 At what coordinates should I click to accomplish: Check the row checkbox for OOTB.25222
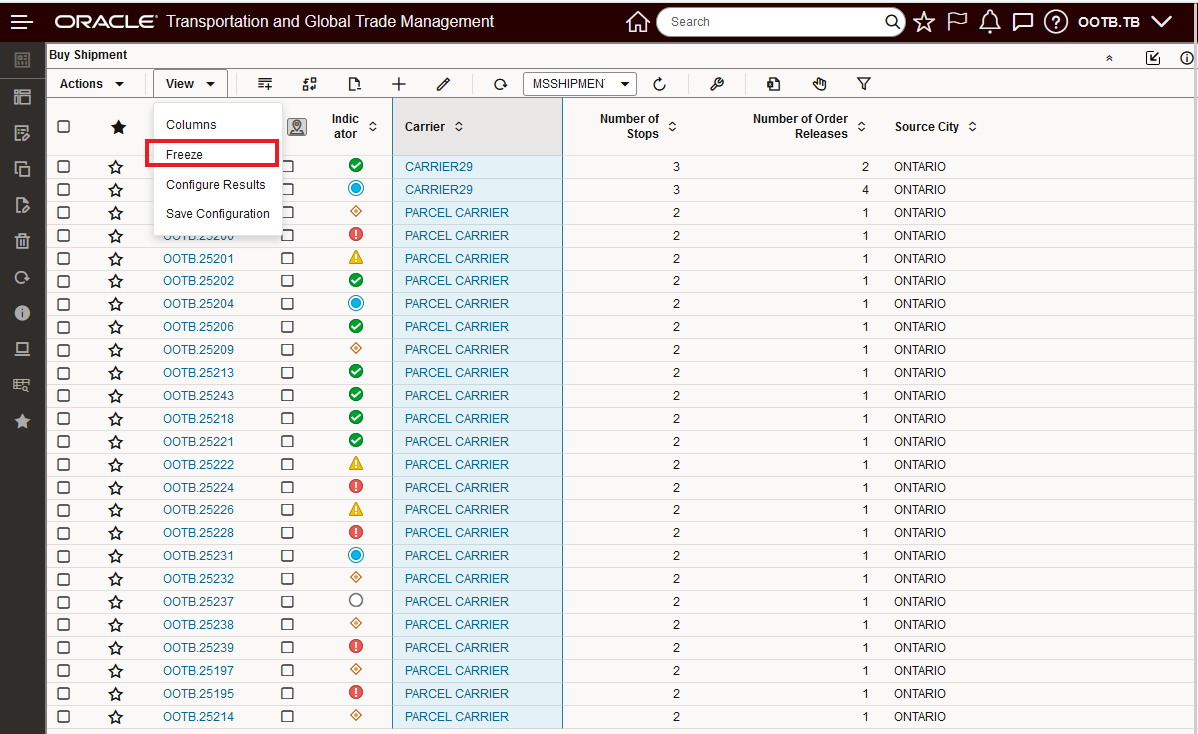(63, 464)
